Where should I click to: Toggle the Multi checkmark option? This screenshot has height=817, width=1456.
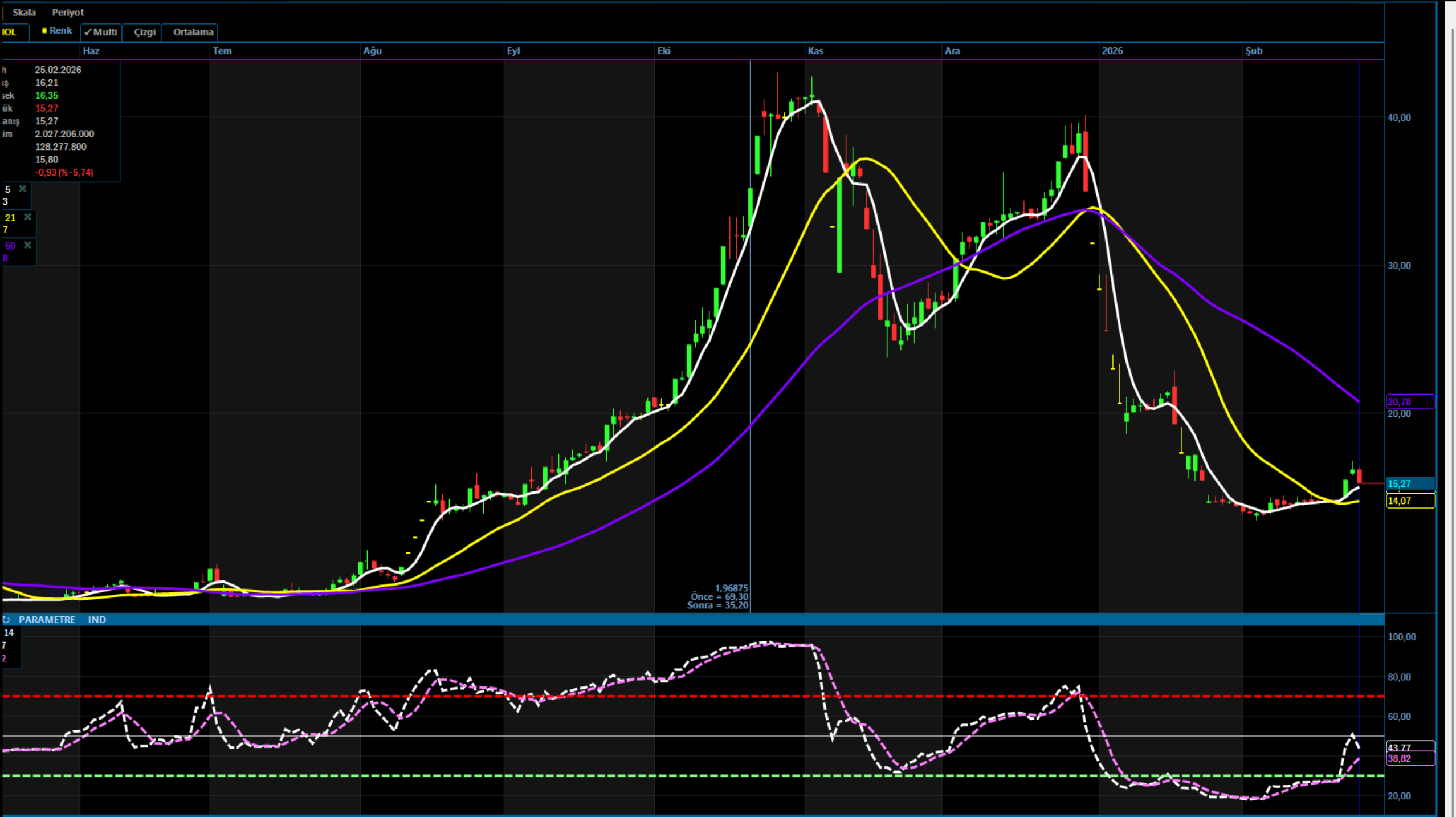tap(101, 32)
